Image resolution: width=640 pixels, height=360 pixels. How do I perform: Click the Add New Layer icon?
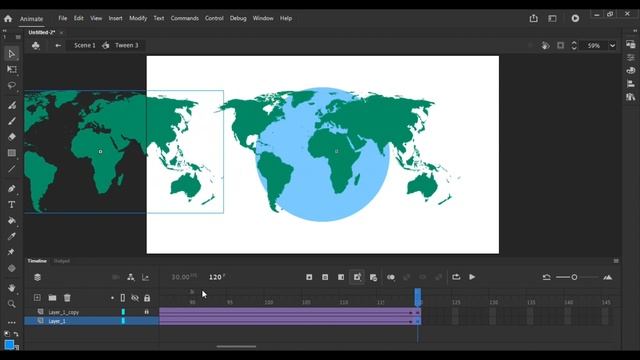[x=37, y=298]
